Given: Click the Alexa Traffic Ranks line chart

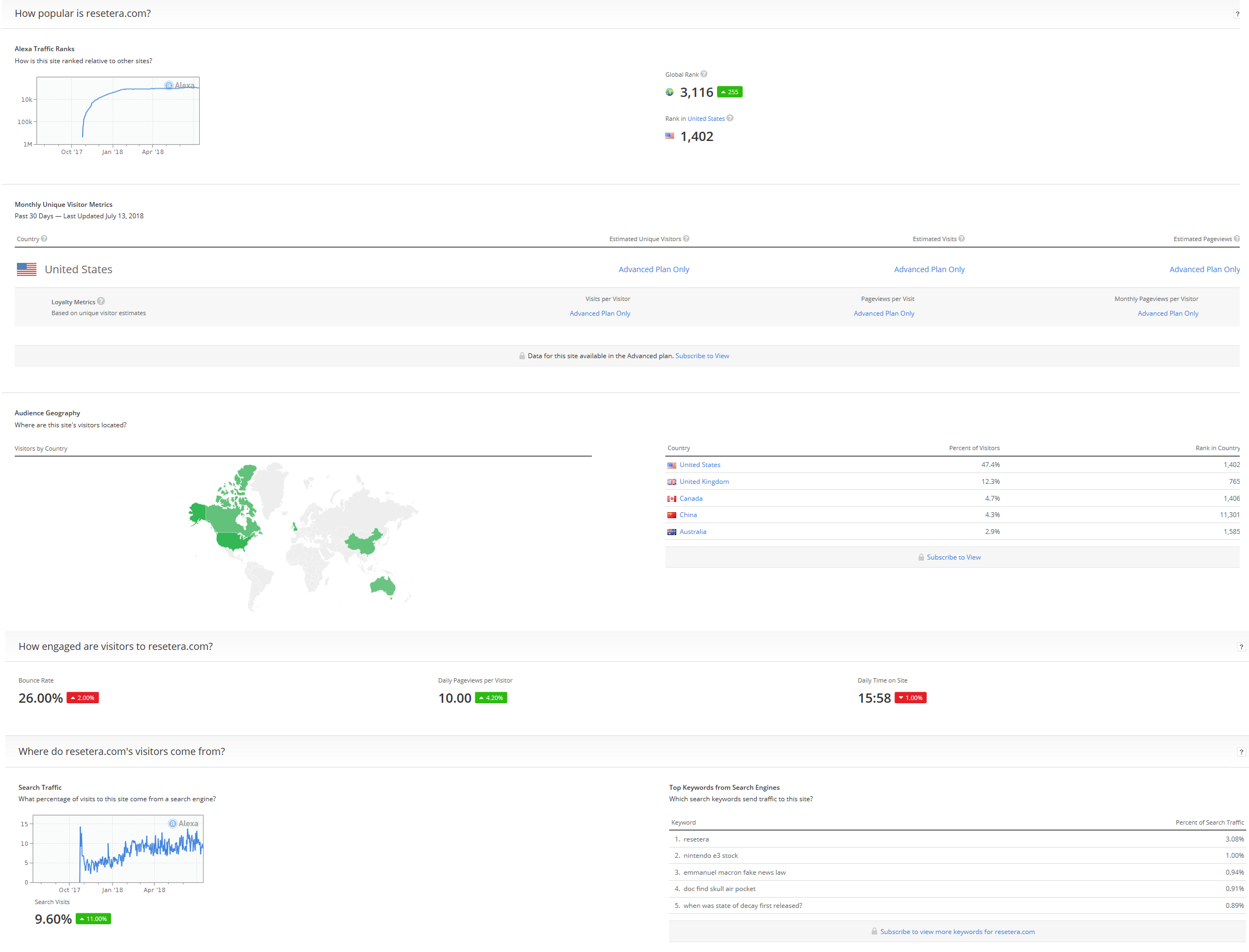Looking at the screenshot, I should click(118, 111).
